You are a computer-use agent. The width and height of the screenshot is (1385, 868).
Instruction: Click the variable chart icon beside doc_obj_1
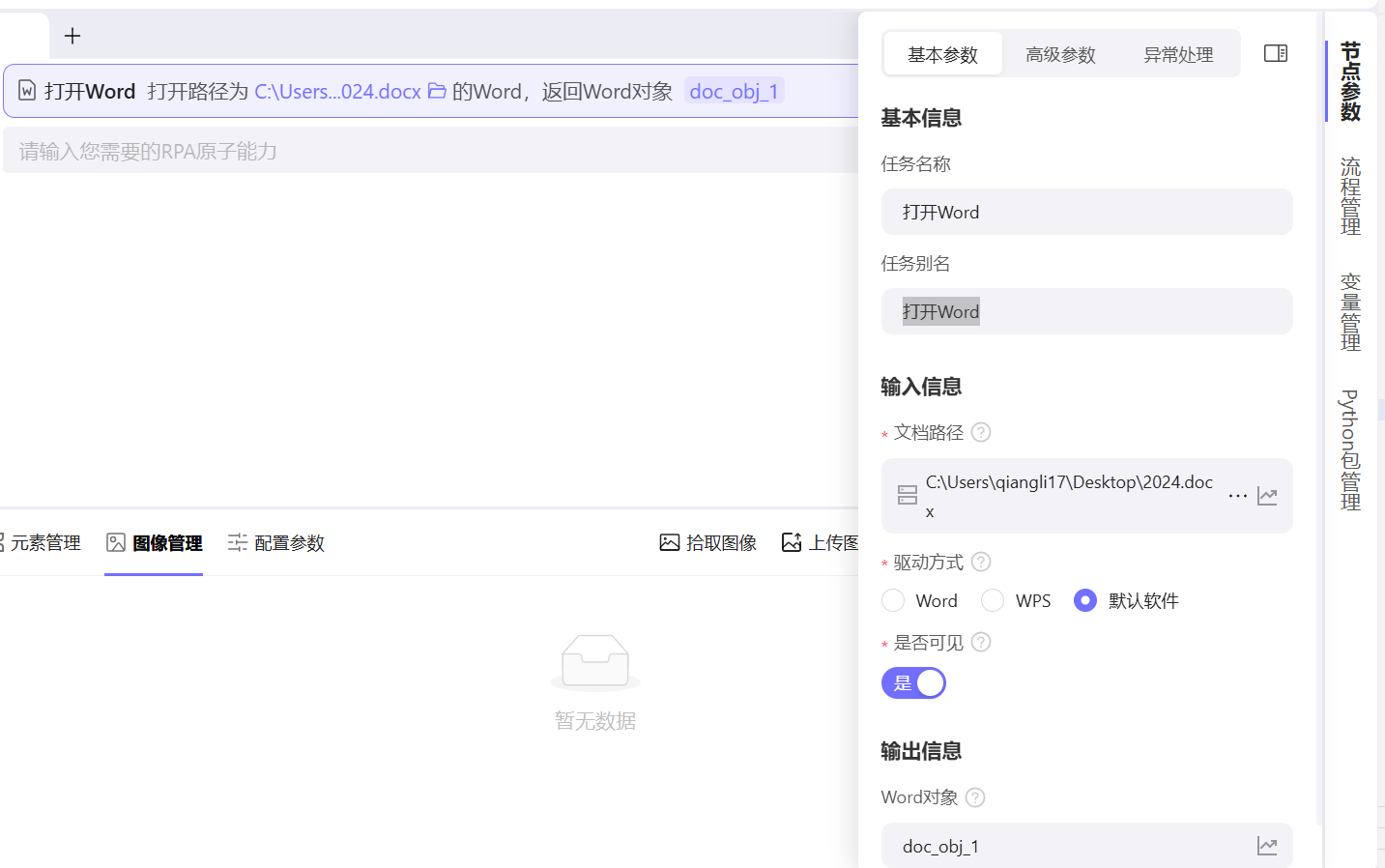pyautogui.click(x=1267, y=845)
